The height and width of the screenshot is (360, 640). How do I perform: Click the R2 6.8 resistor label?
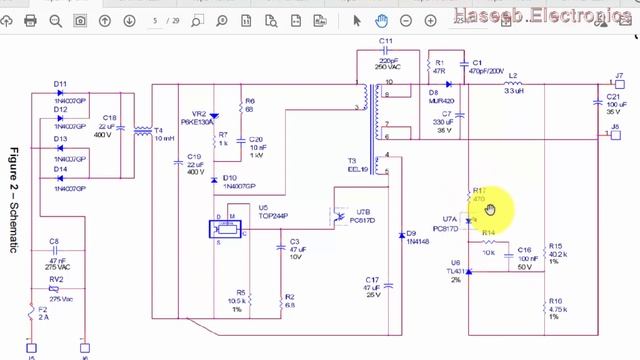pyautogui.click(x=290, y=301)
